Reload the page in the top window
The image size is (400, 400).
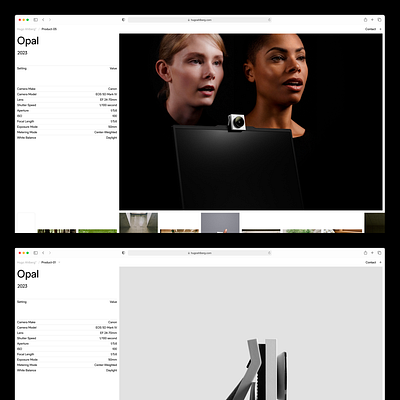pos(269,20)
